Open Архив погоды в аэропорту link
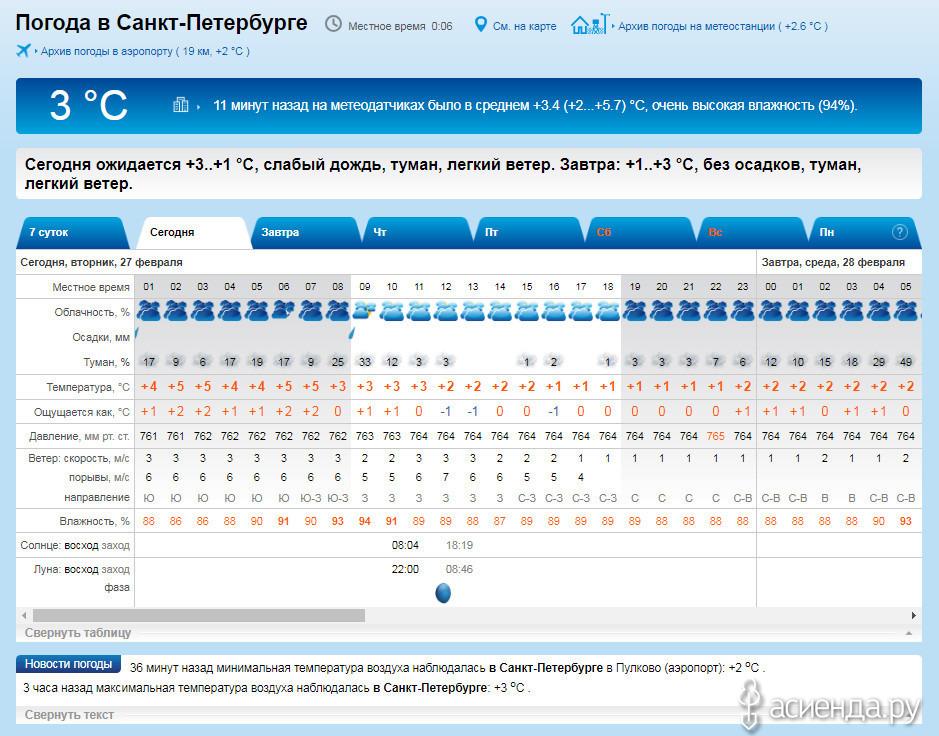Screen dimensions: 939x736 (145, 52)
